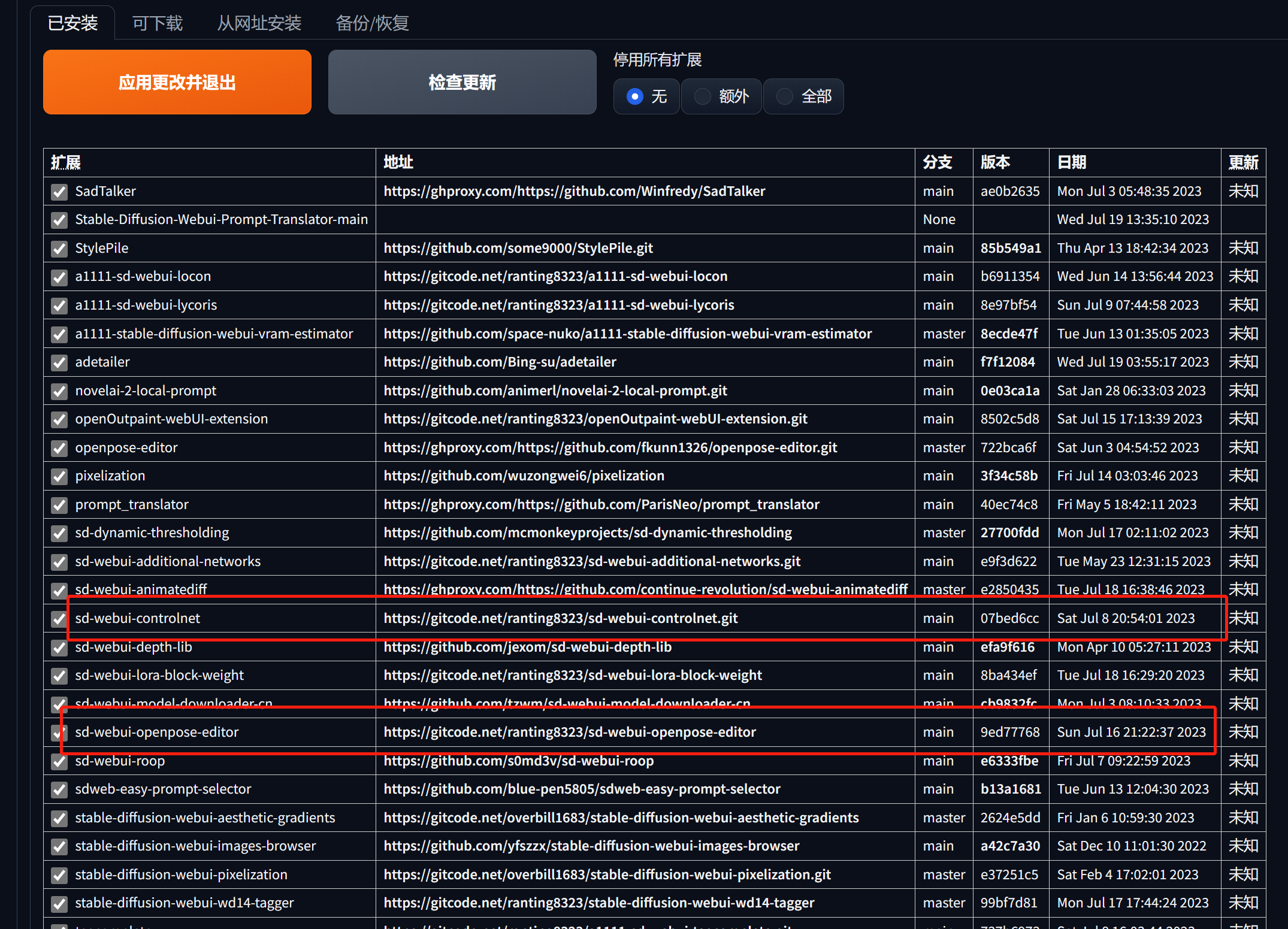This screenshot has height=929, width=1288.
Task: Toggle the openOutpaint-webUI-extension checkbox
Action: click(x=59, y=419)
